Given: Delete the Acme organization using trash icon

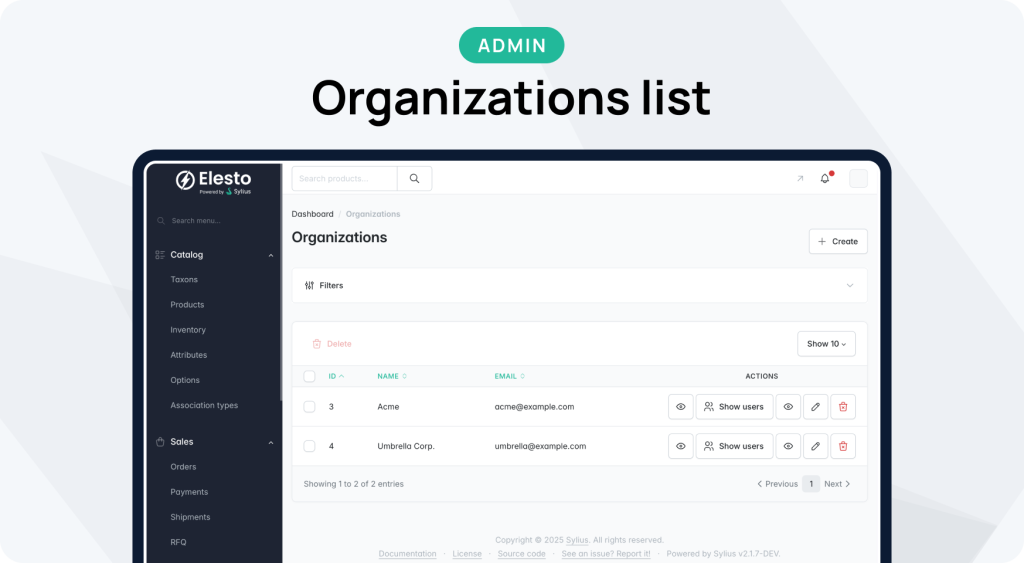Looking at the screenshot, I should point(843,407).
